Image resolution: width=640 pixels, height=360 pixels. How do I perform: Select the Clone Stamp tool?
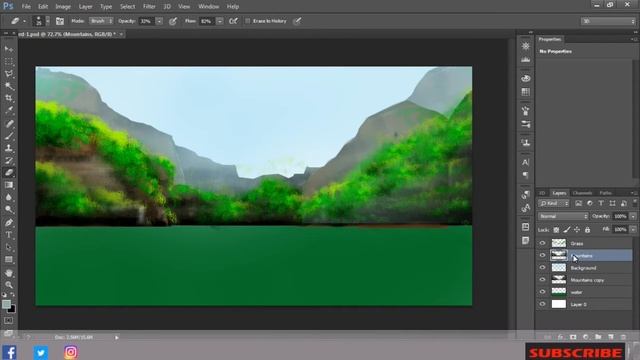pyautogui.click(x=9, y=148)
